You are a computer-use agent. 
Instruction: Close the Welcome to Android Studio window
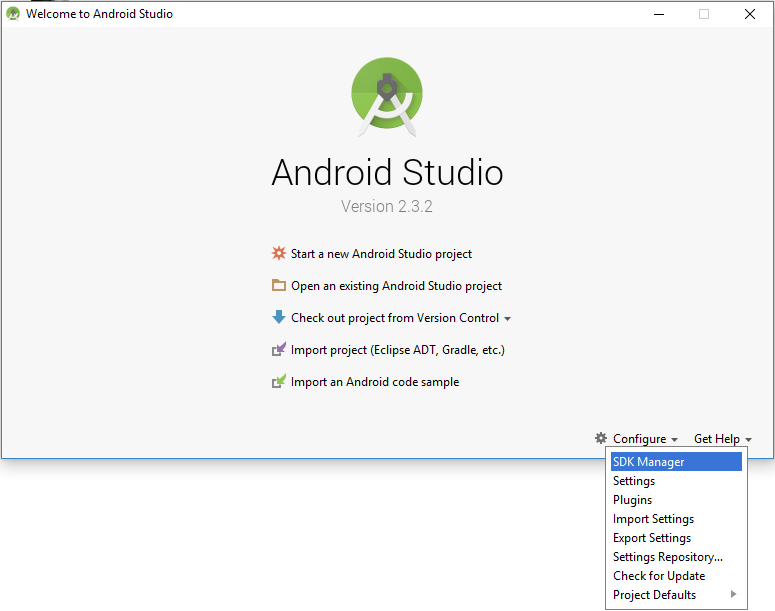(750, 14)
